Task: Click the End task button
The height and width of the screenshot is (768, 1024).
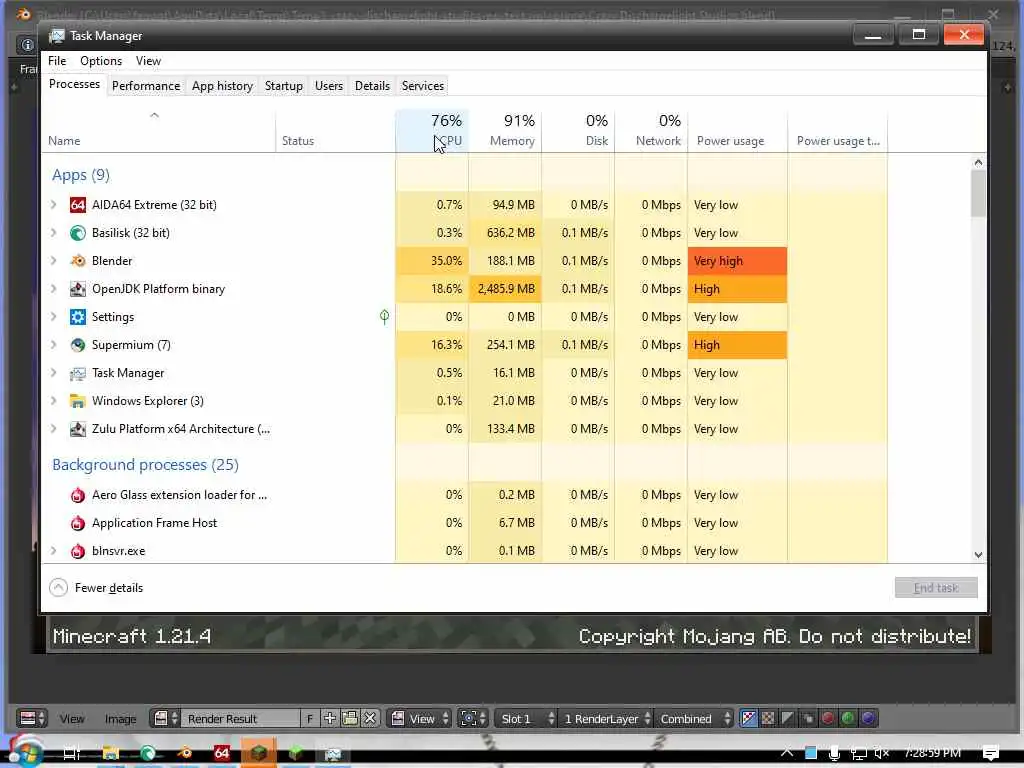Action: click(936, 588)
